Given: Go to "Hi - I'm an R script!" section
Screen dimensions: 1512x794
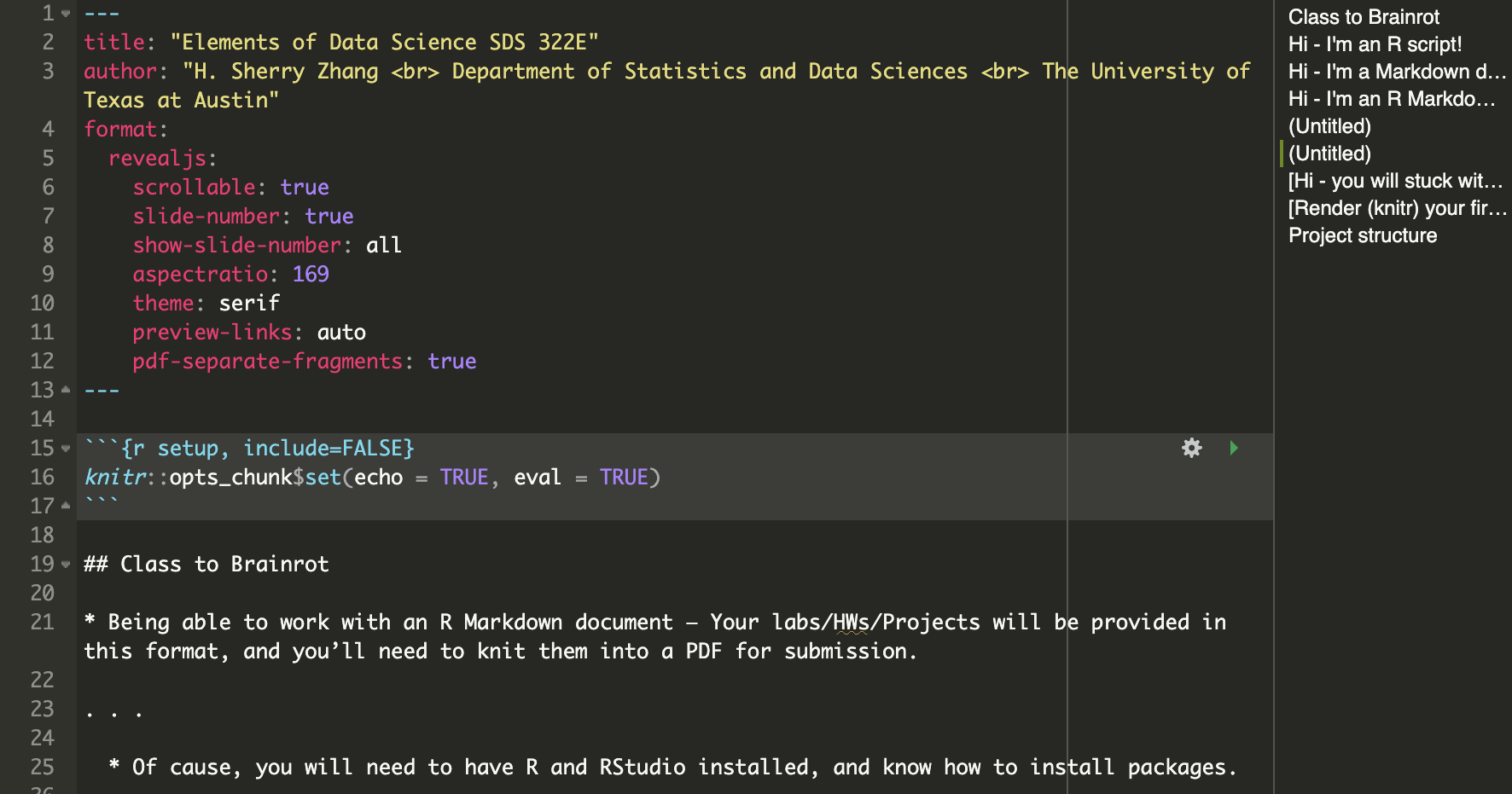Looking at the screenshot, I should pos(1375,44).
